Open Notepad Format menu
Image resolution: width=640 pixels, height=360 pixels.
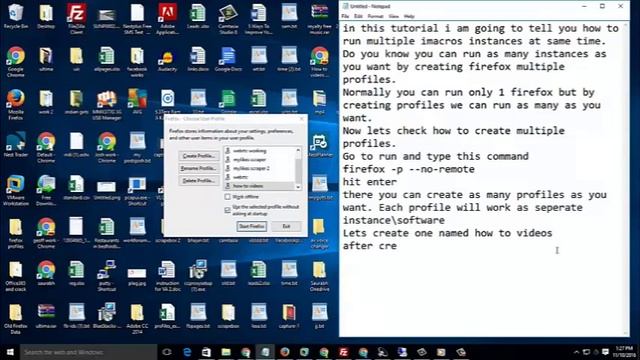(375, 16)
